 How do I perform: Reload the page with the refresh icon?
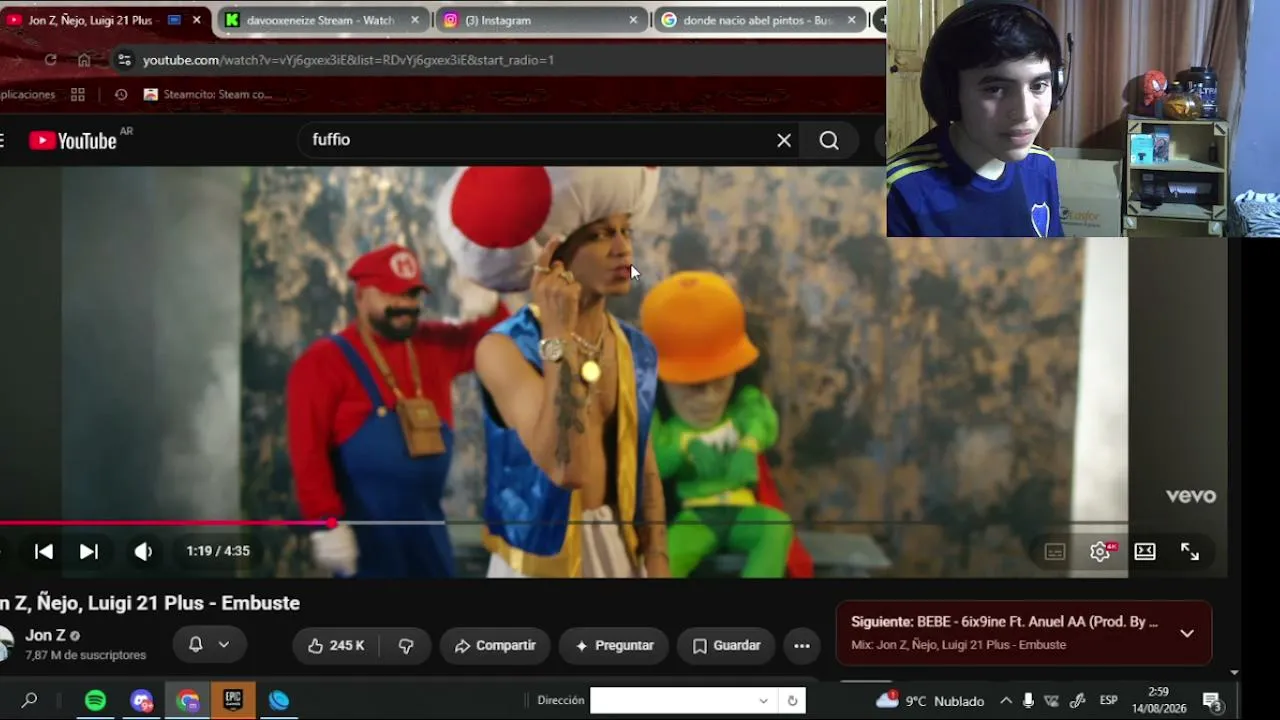pyautogui.click(x=50, y=60)
